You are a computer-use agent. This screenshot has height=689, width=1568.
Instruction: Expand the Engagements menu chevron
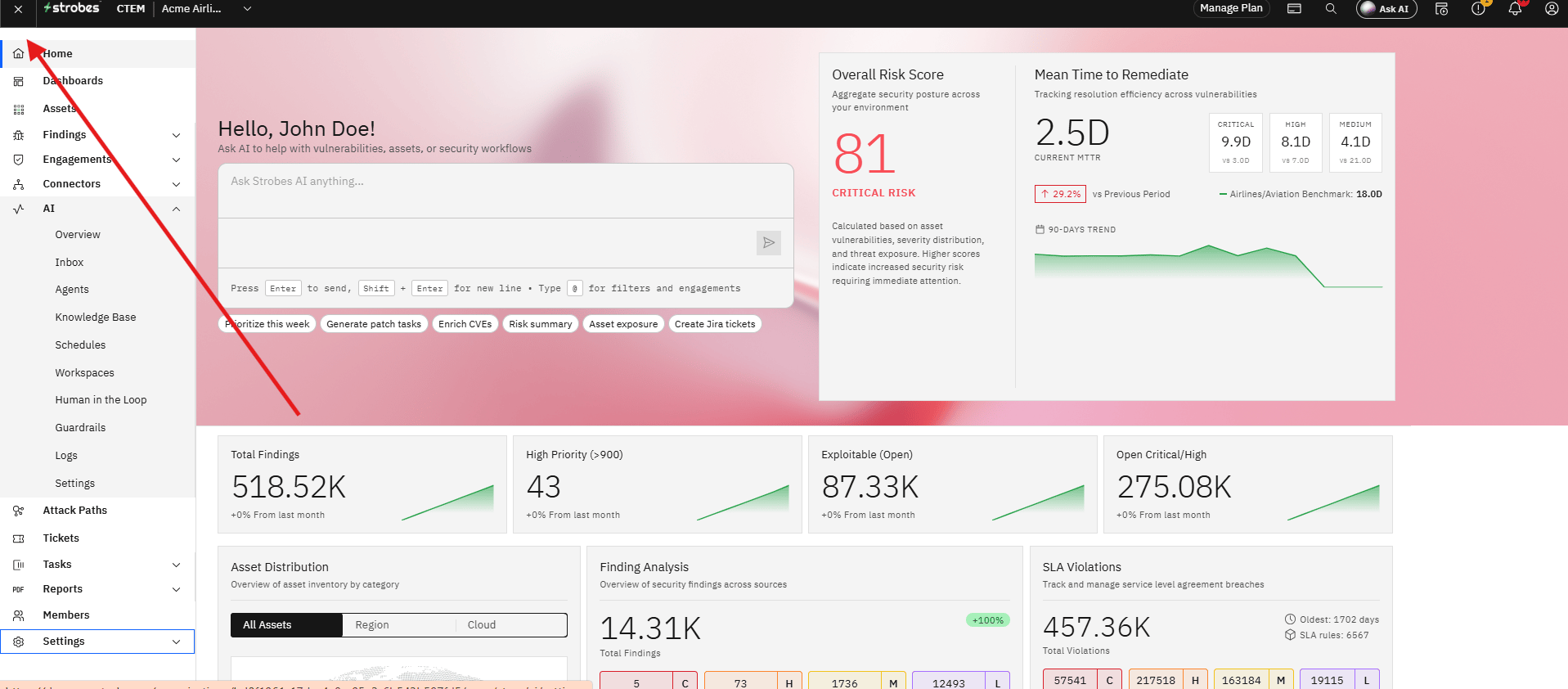[176, 160]
